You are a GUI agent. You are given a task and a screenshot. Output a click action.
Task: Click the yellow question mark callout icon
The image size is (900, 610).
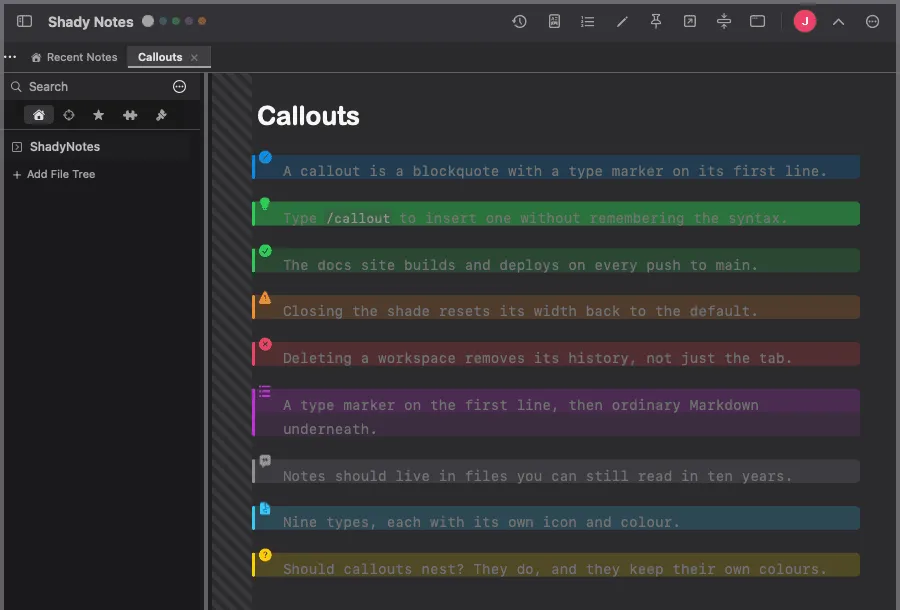[265, 555]
